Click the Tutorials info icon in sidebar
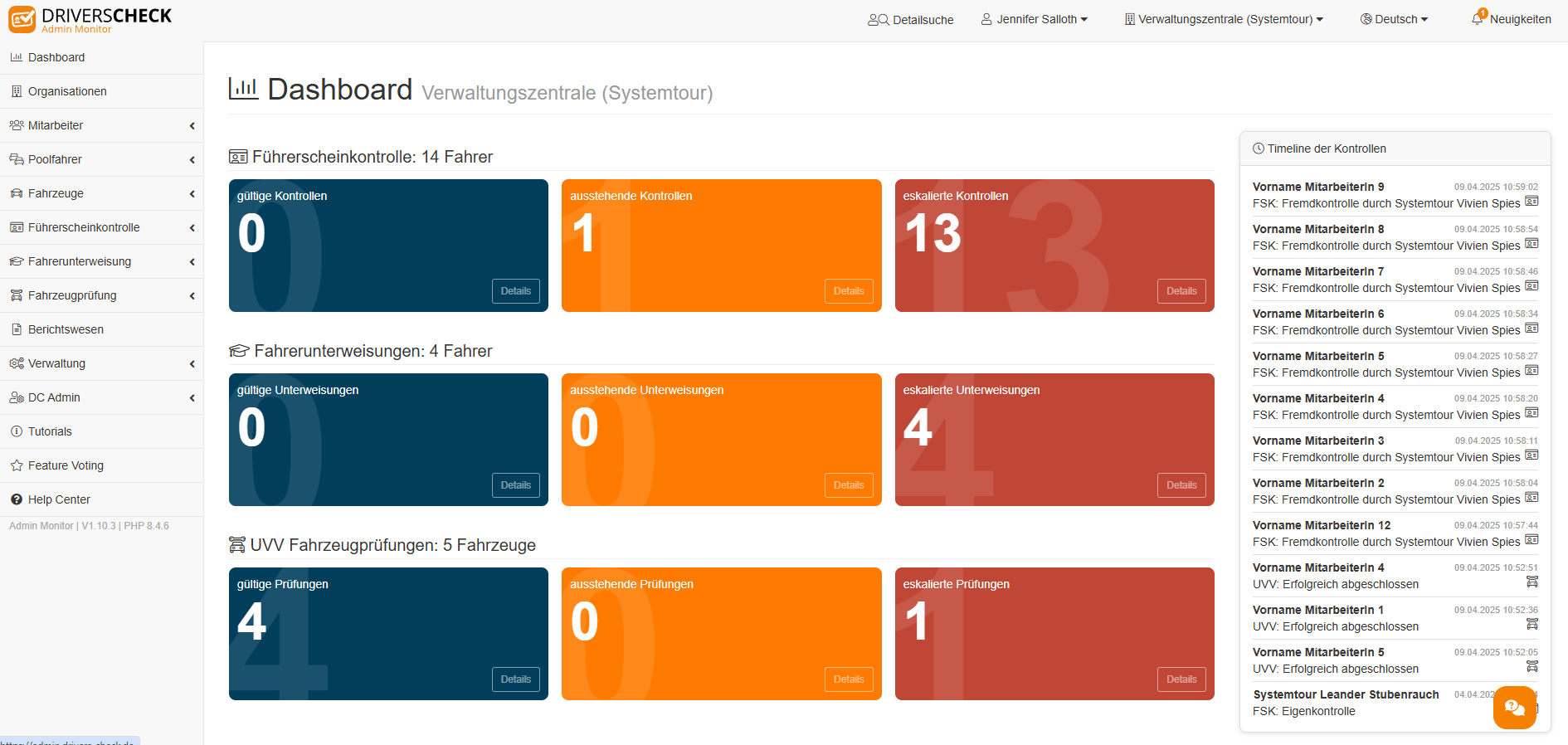1568x745 pixels. 17,431
